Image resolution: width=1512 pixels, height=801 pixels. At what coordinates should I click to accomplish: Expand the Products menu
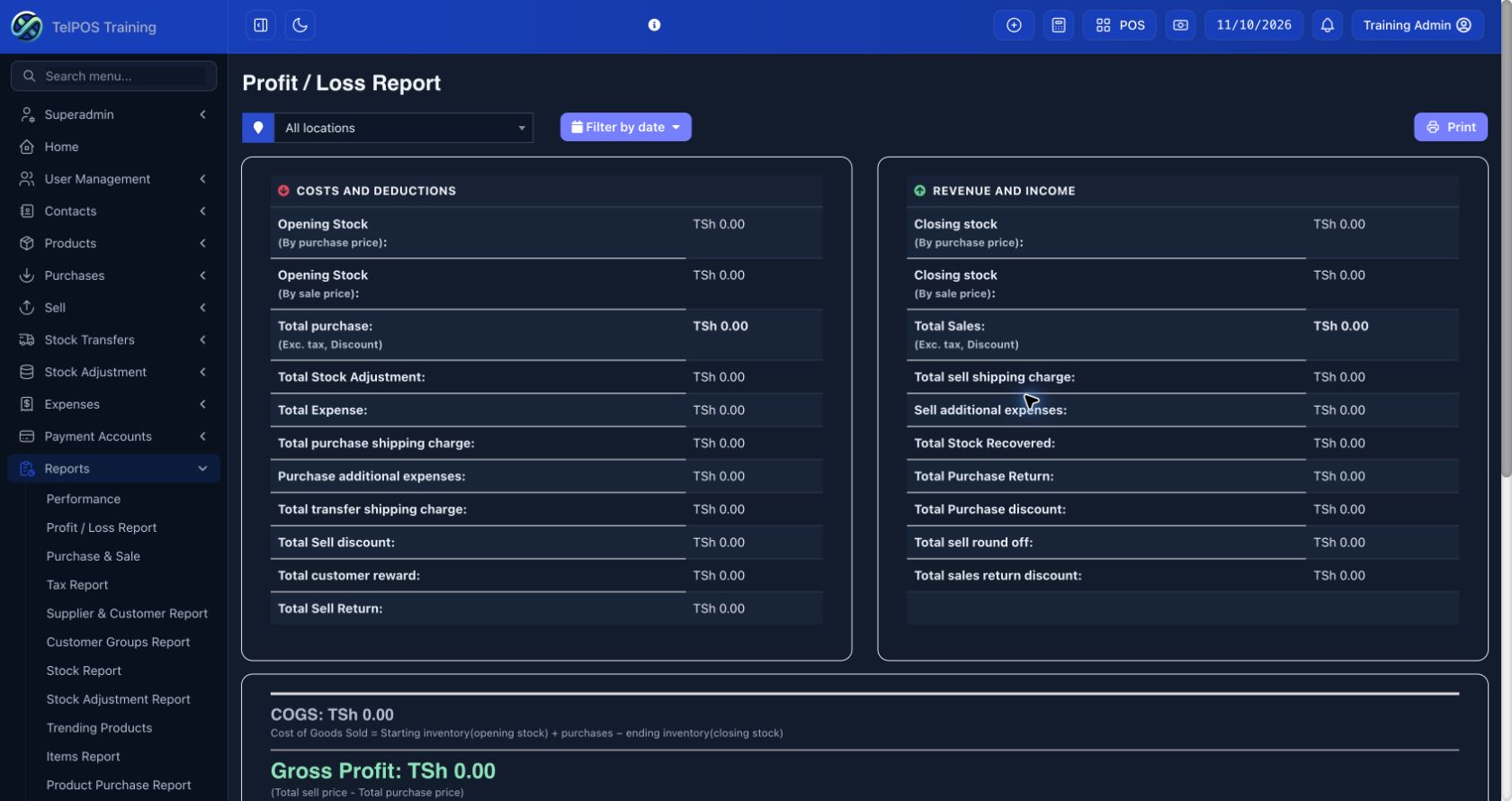(x=114, y=243)
